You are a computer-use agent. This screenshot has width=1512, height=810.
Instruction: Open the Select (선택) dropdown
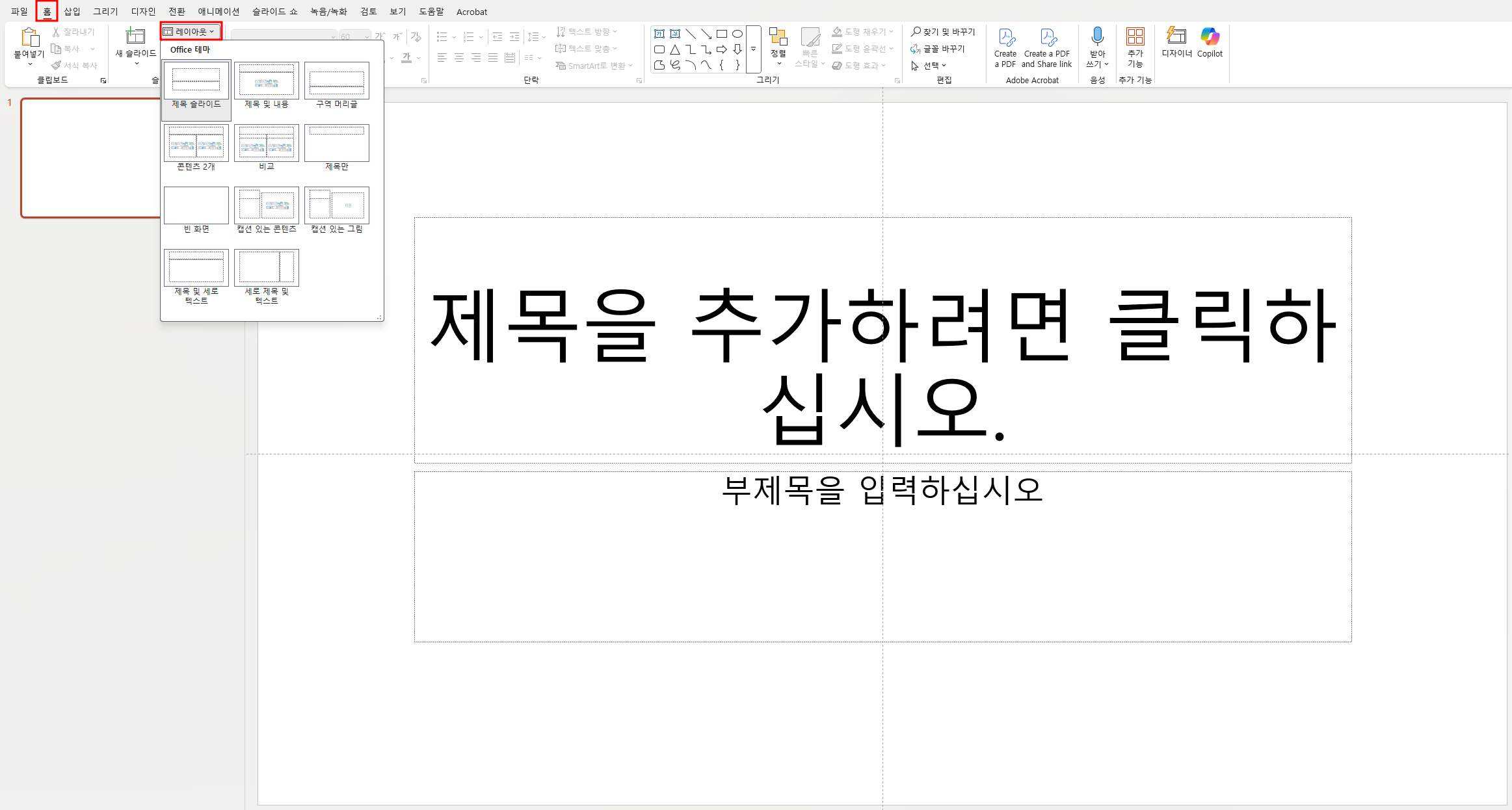point(930,66)
